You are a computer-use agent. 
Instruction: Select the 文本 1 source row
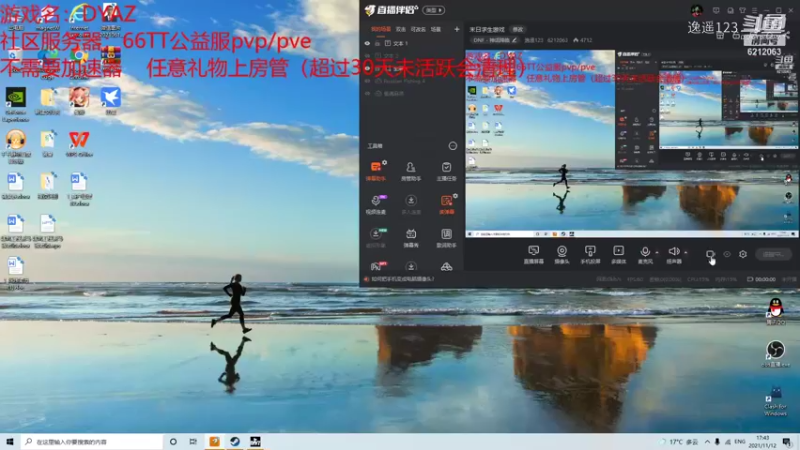(412, 43)
